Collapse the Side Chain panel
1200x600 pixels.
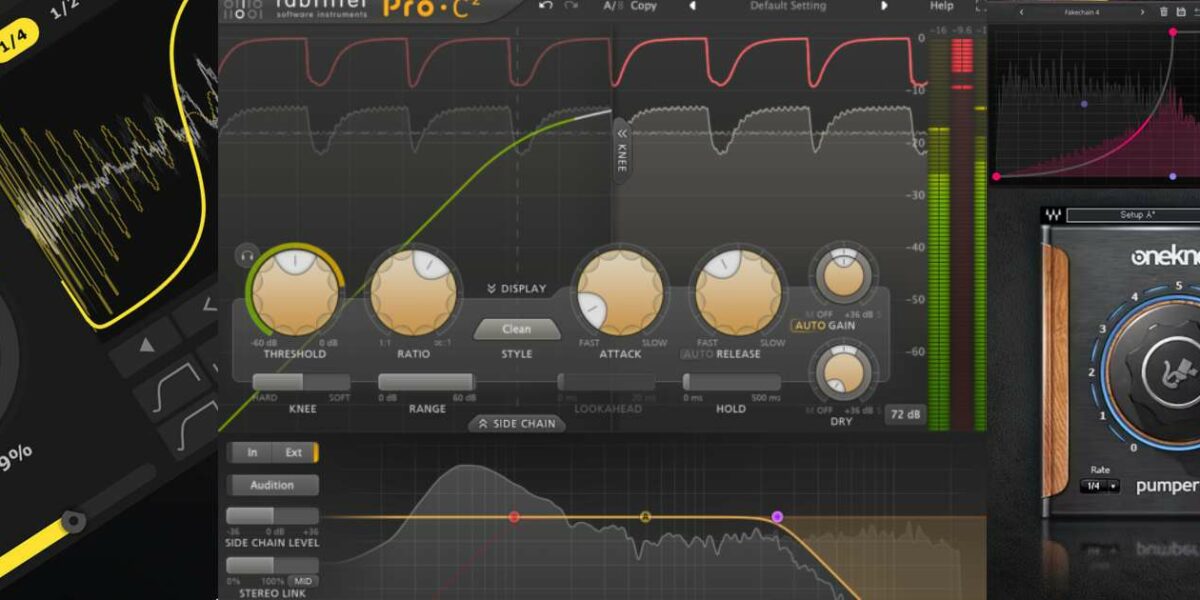click(x=516, y=423)
